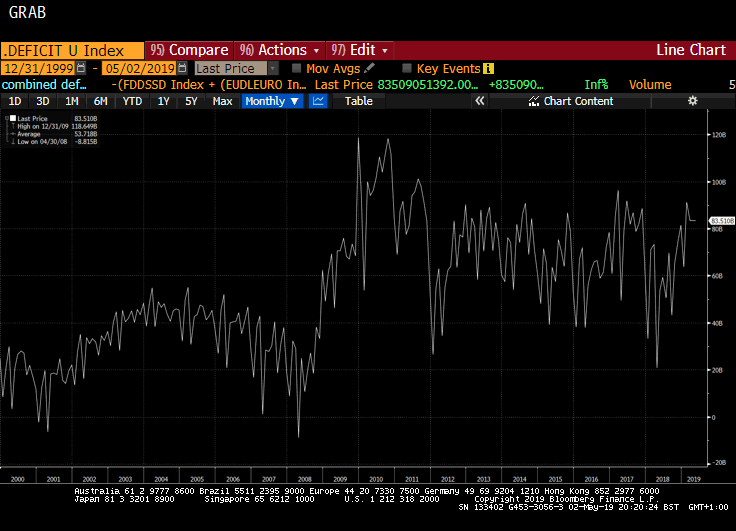Open the start date calendar picker
Viewport: 736px width, 531px height.
(81, 68)
